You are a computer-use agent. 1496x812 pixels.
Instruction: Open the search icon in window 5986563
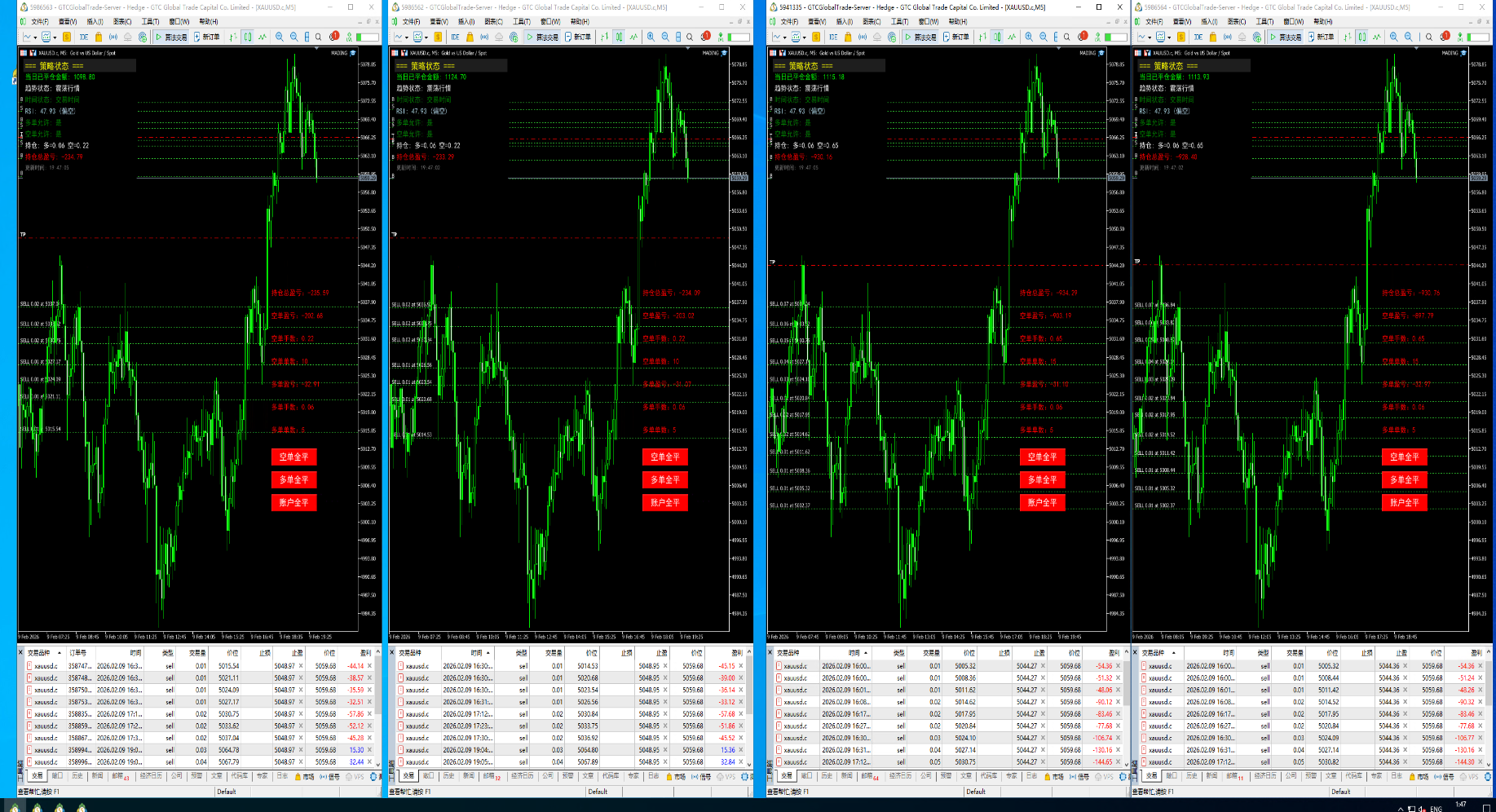point(319,37)
